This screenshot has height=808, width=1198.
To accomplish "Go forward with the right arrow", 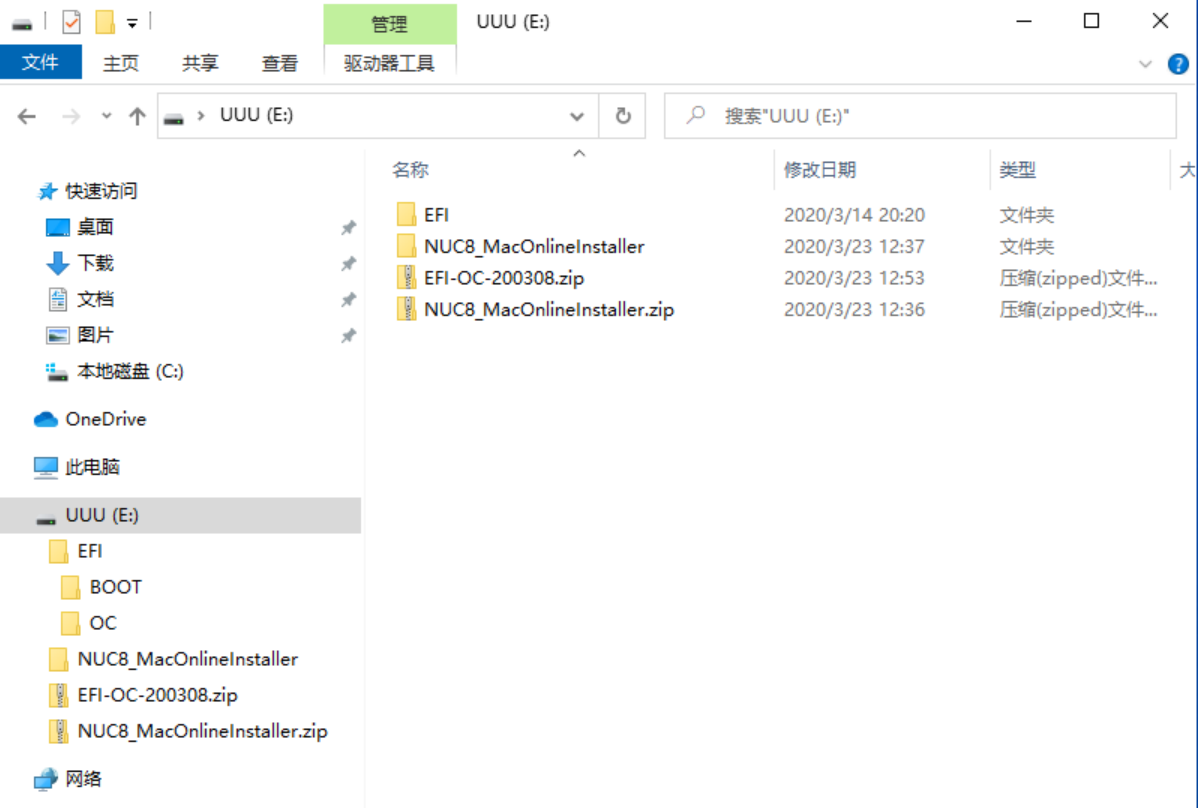I will 70,116.
